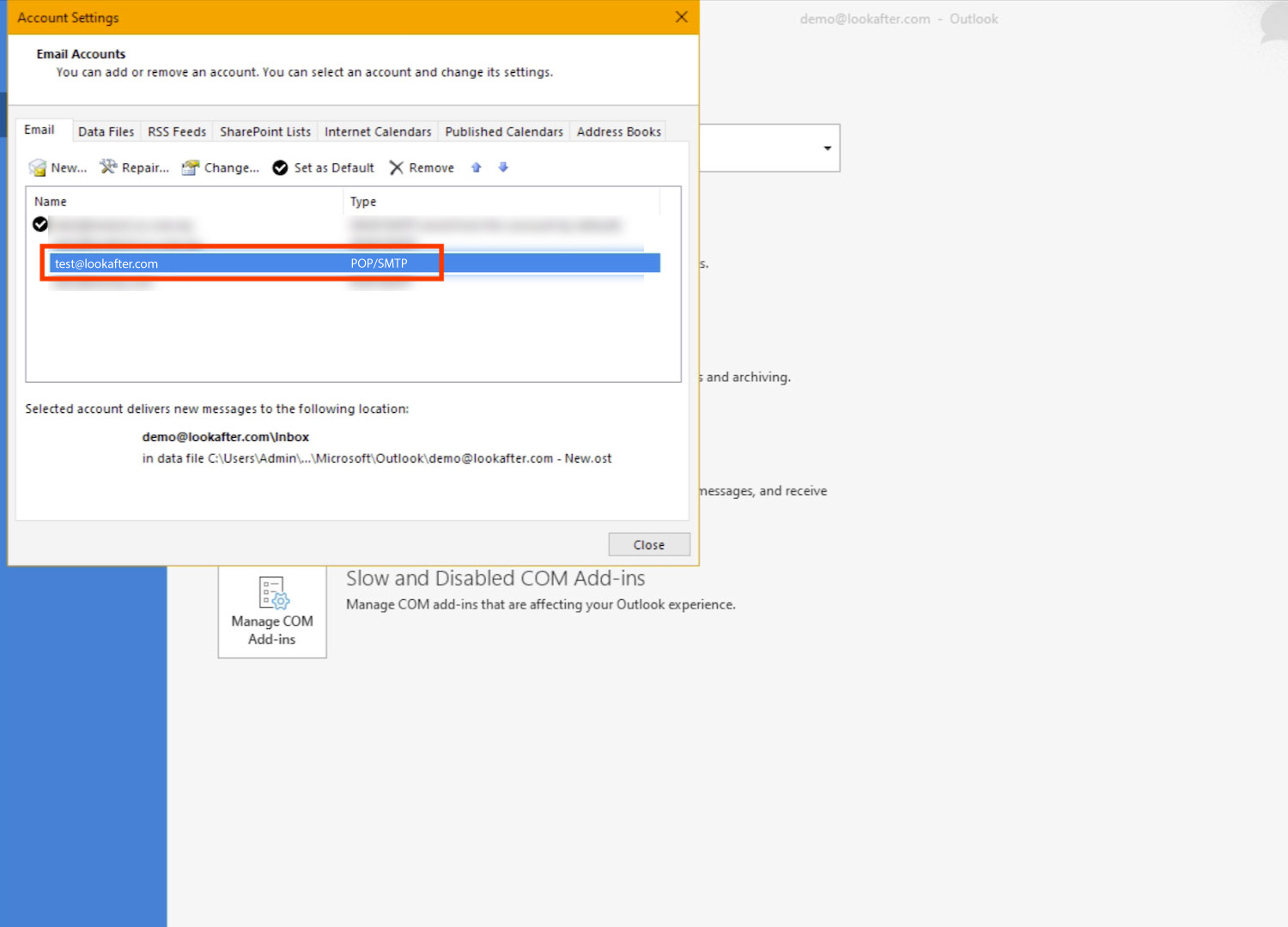
Task: Move account up with the up arrow
Action: click(477, 167)
